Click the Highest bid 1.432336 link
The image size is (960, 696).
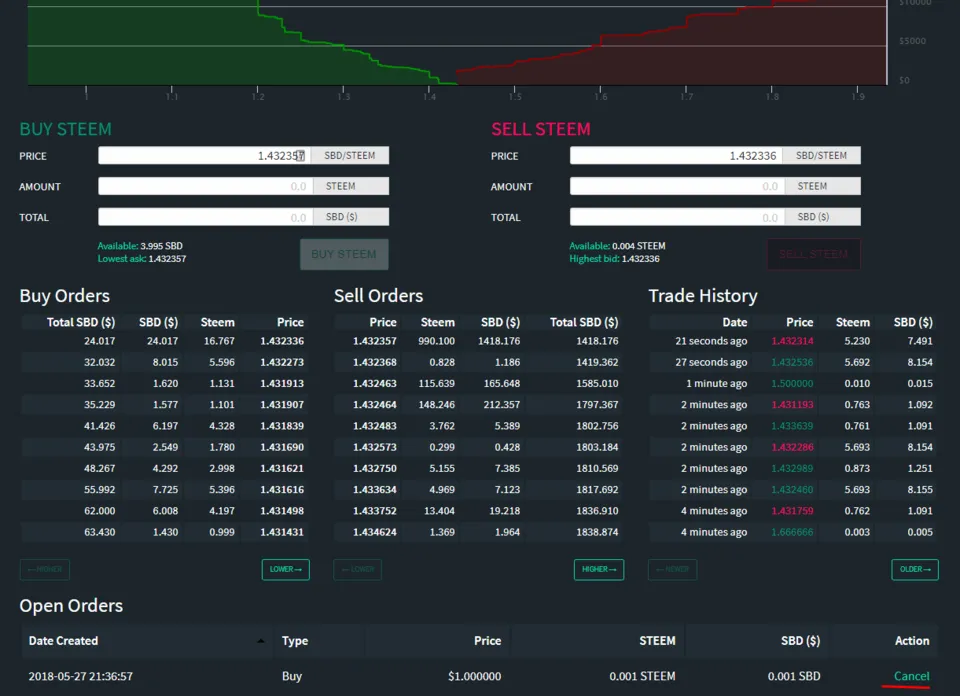(614, 259)
